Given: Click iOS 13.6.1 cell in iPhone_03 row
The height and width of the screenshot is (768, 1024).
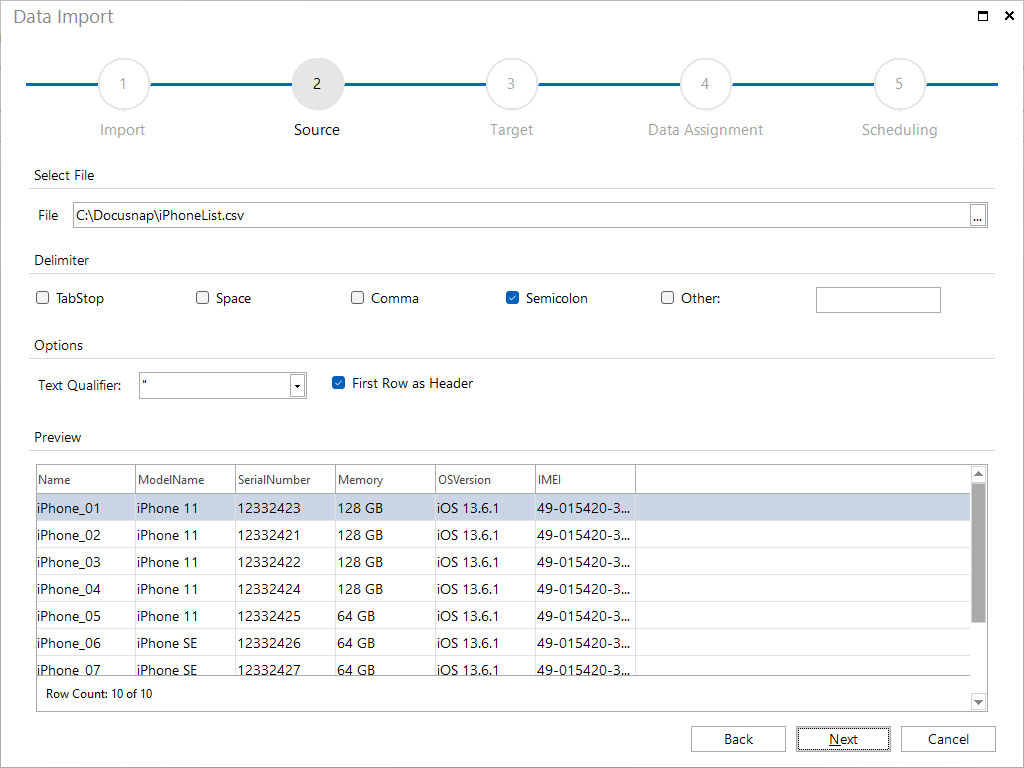Looking at the screenshot, I should pyautogui.click(x=485, y=562).
